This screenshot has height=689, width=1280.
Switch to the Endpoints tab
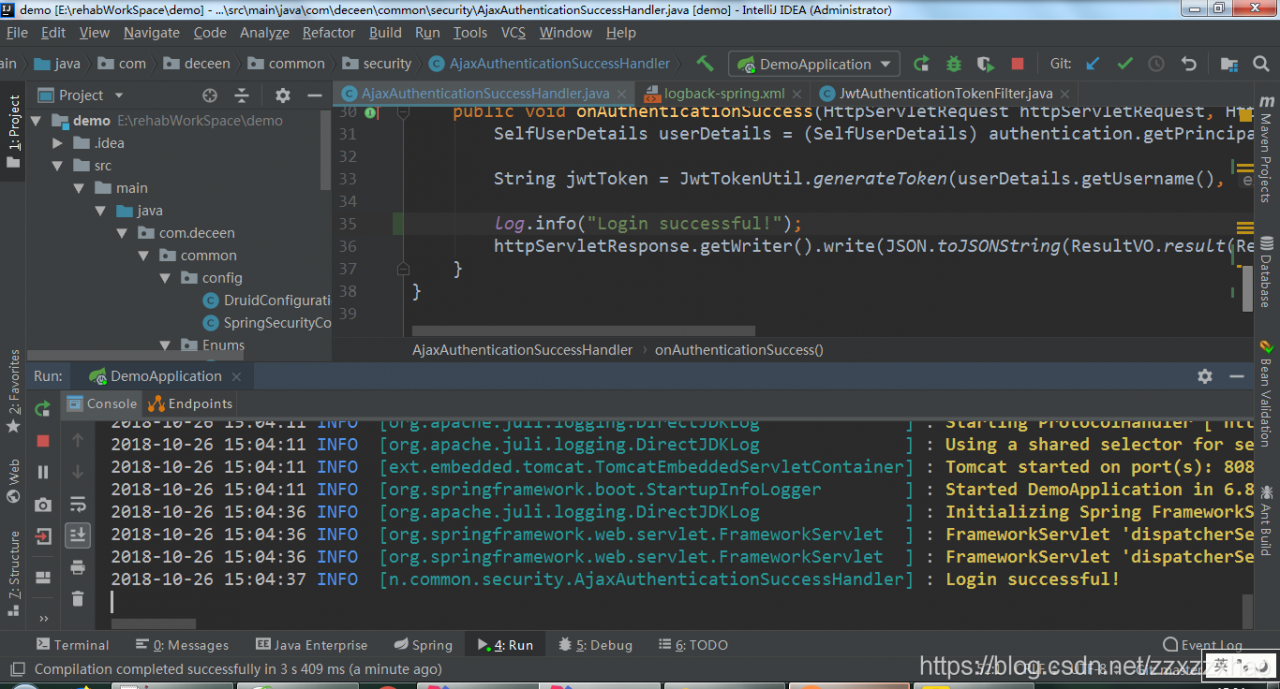tap(190, 404)
